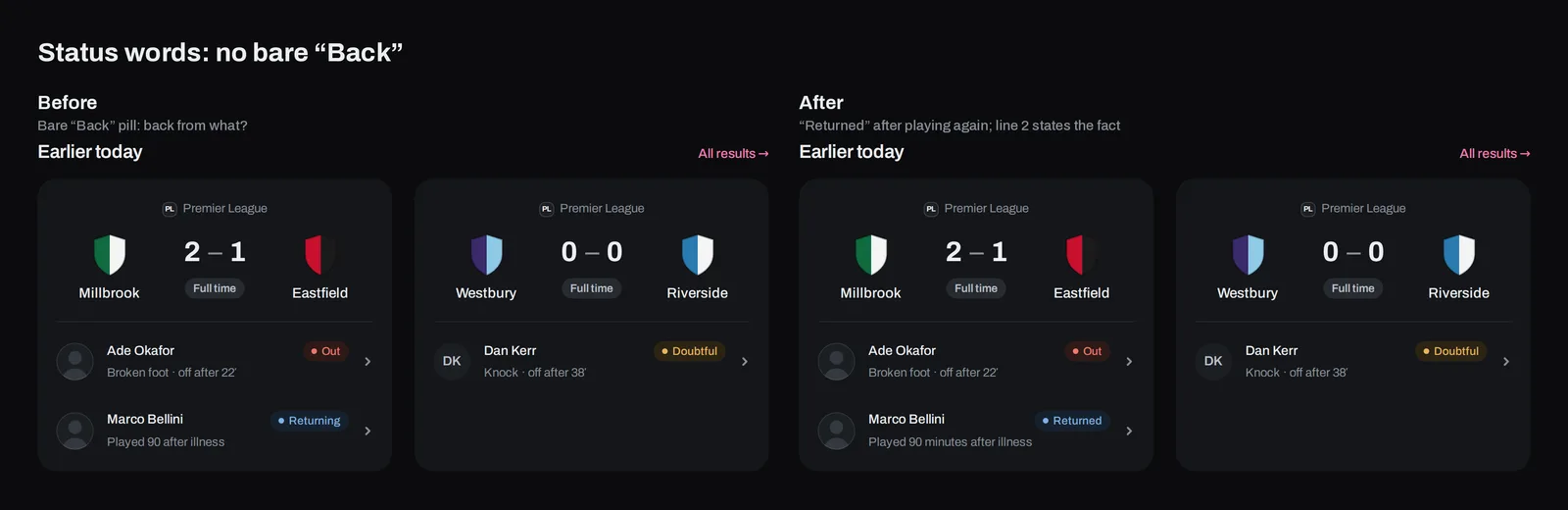Expand Ade Okafor chevron in Before card
Image resolution: width=1568 pixels, height=510 pixels.
[367, 361]
